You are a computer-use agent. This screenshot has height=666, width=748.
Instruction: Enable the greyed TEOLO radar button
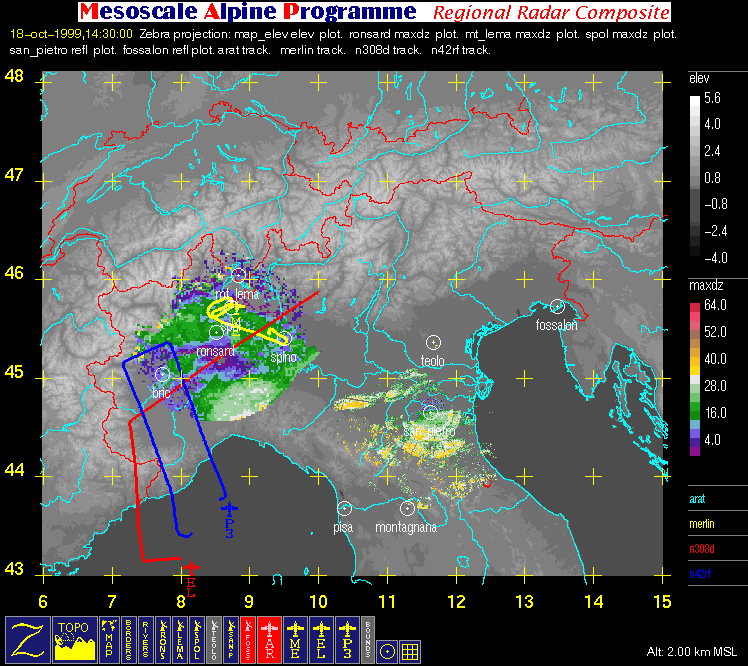click(x=214, y=640)
